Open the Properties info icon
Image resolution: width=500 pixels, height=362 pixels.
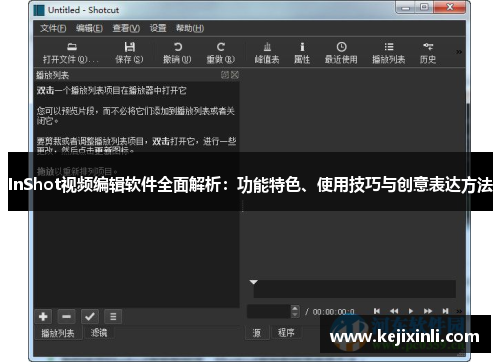click(302, 47)
